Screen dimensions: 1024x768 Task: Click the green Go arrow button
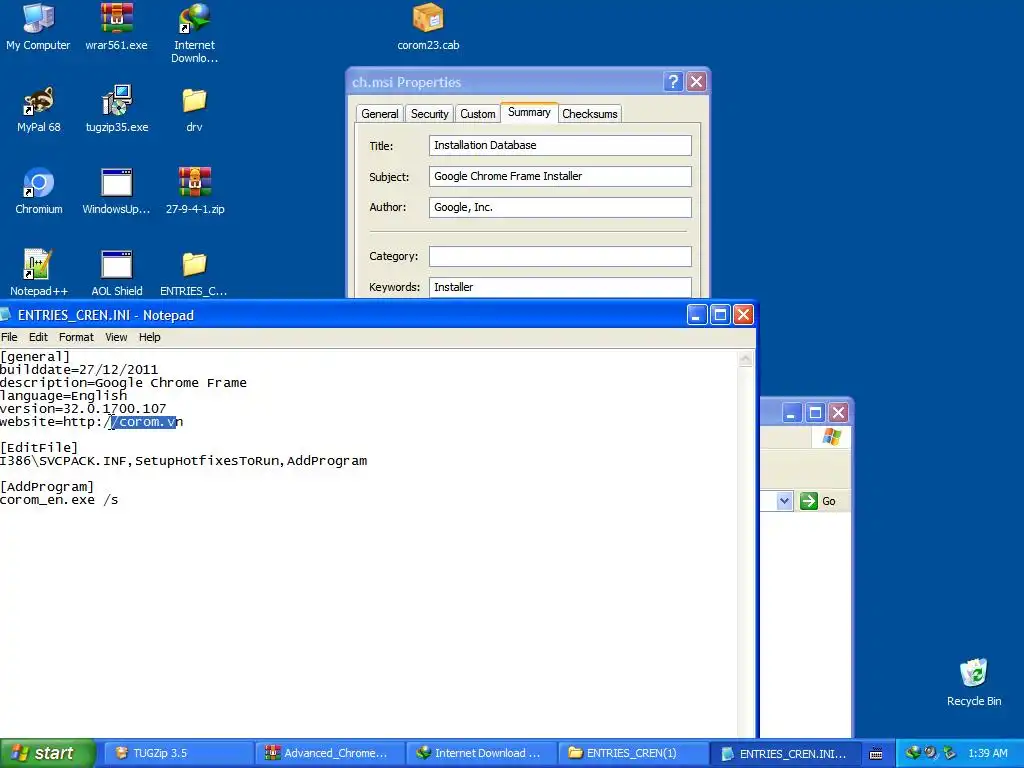click(809, 501)
